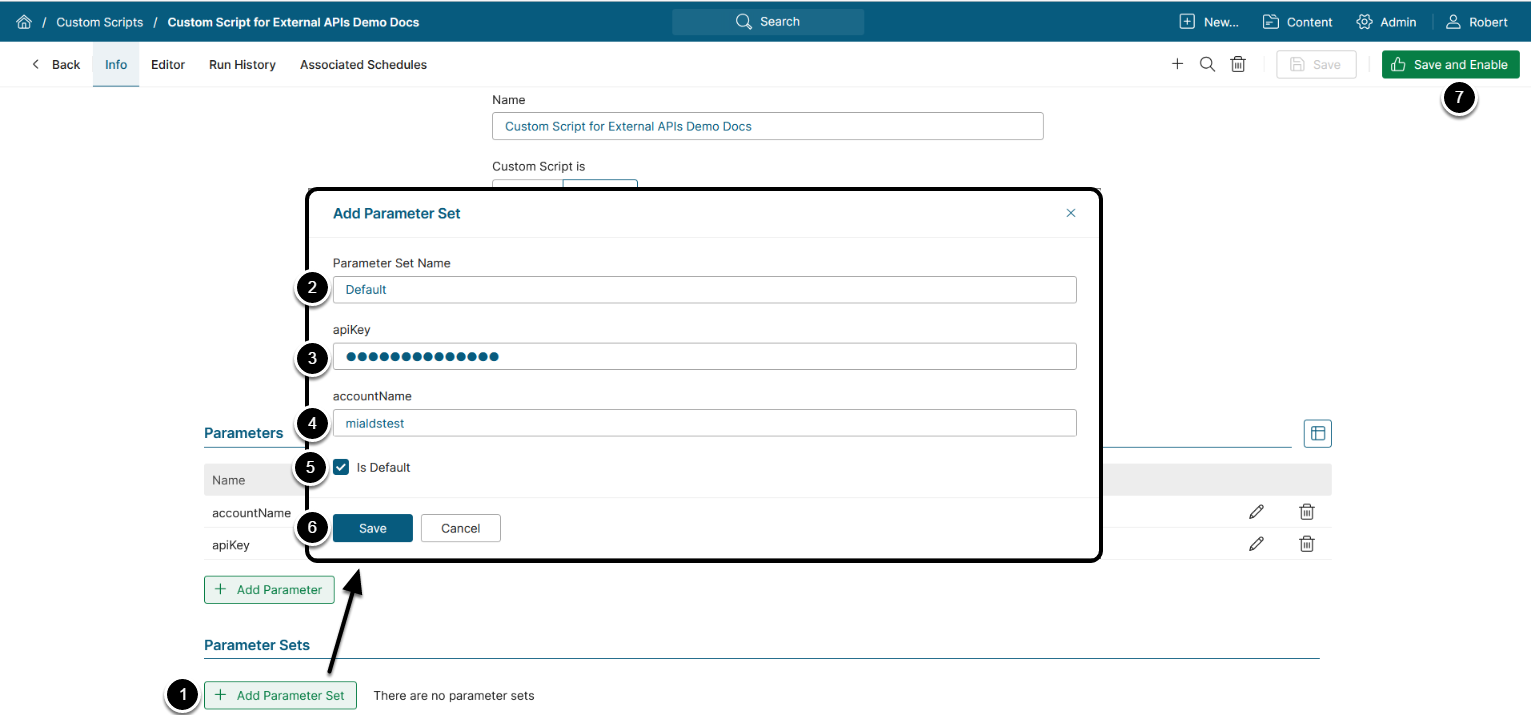Click the trash icon in top toolbar

(x=1238, y=64)
